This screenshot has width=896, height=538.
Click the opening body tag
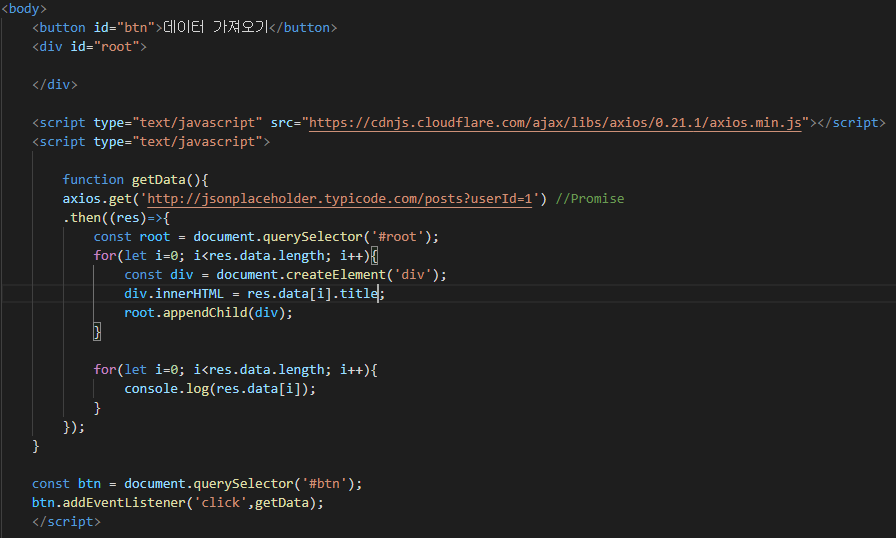24,9
